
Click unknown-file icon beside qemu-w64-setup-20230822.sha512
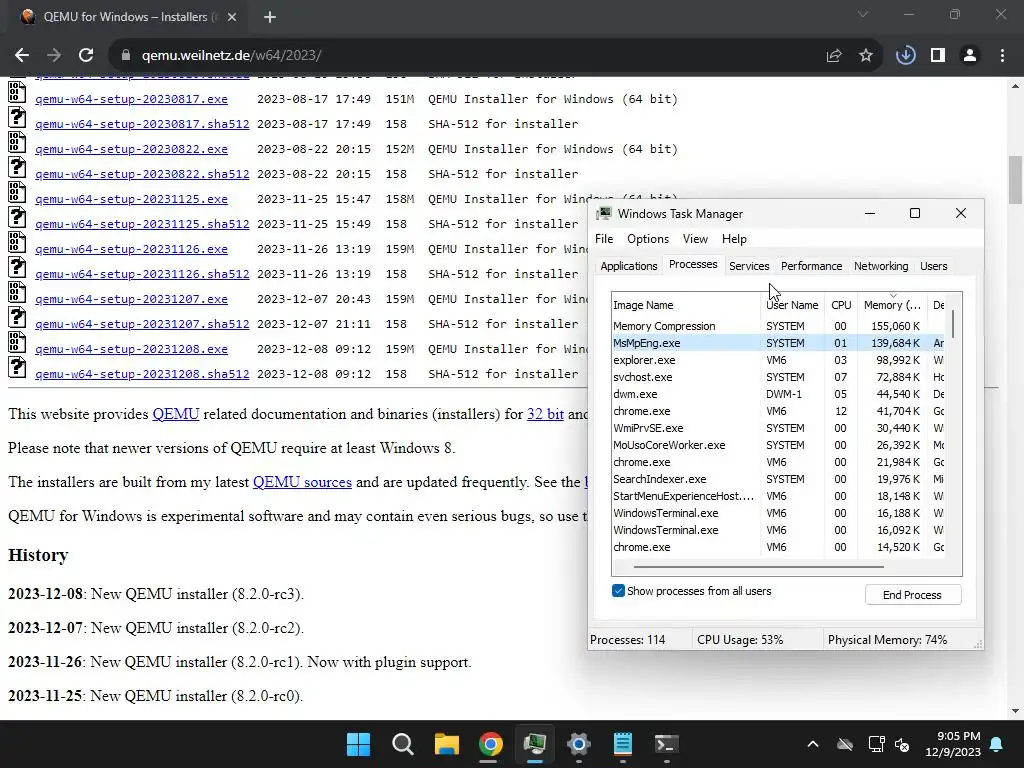[17, 167]
